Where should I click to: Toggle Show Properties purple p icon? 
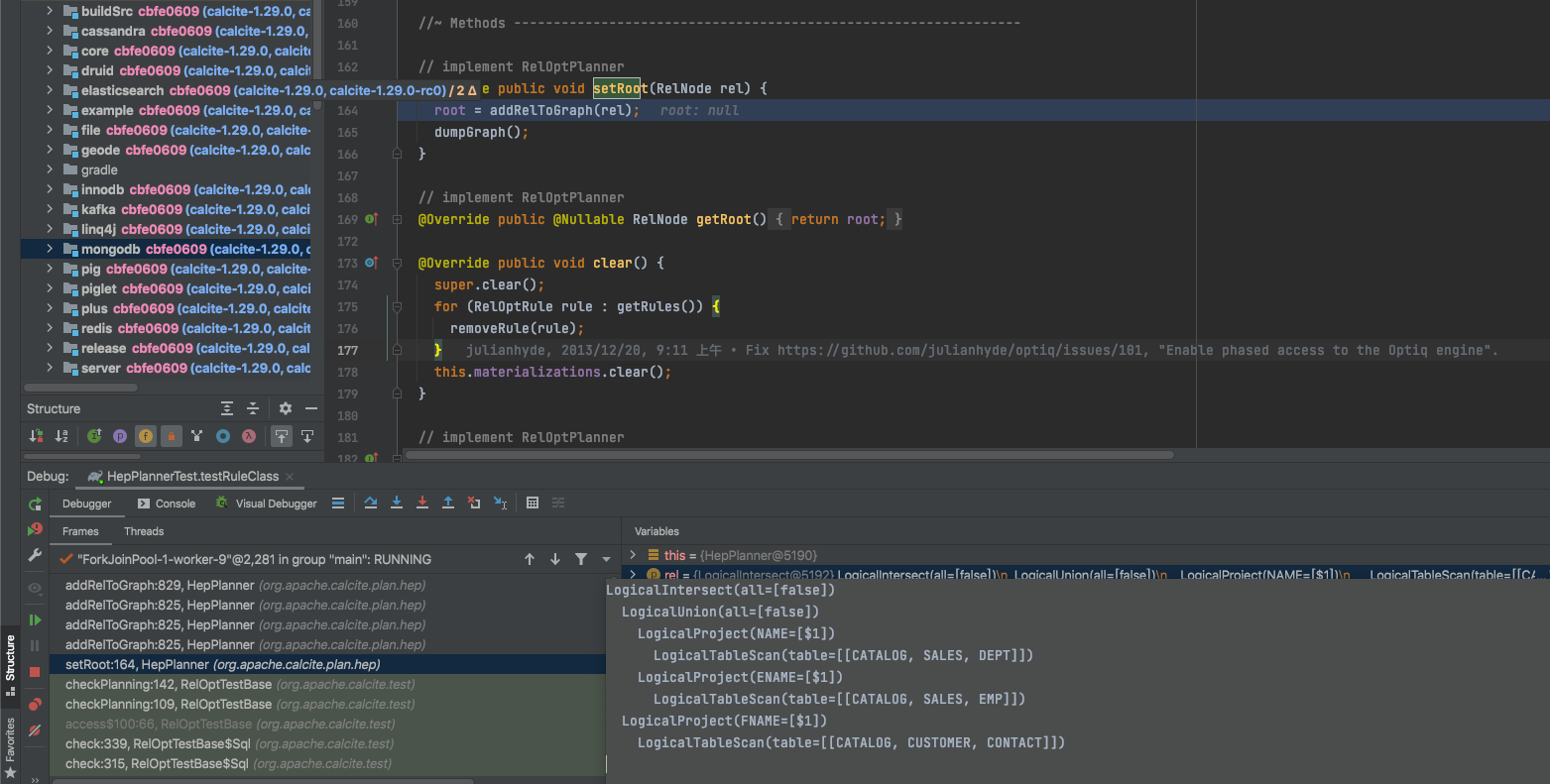pos(120,436)
